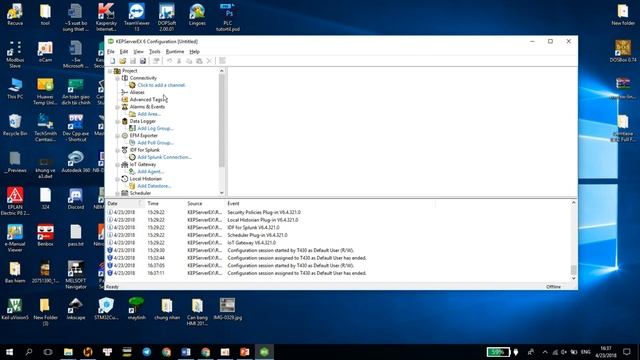Click the KEPServerEX taskbar icon
The image size is (640, 360).
tap(264, 352)
